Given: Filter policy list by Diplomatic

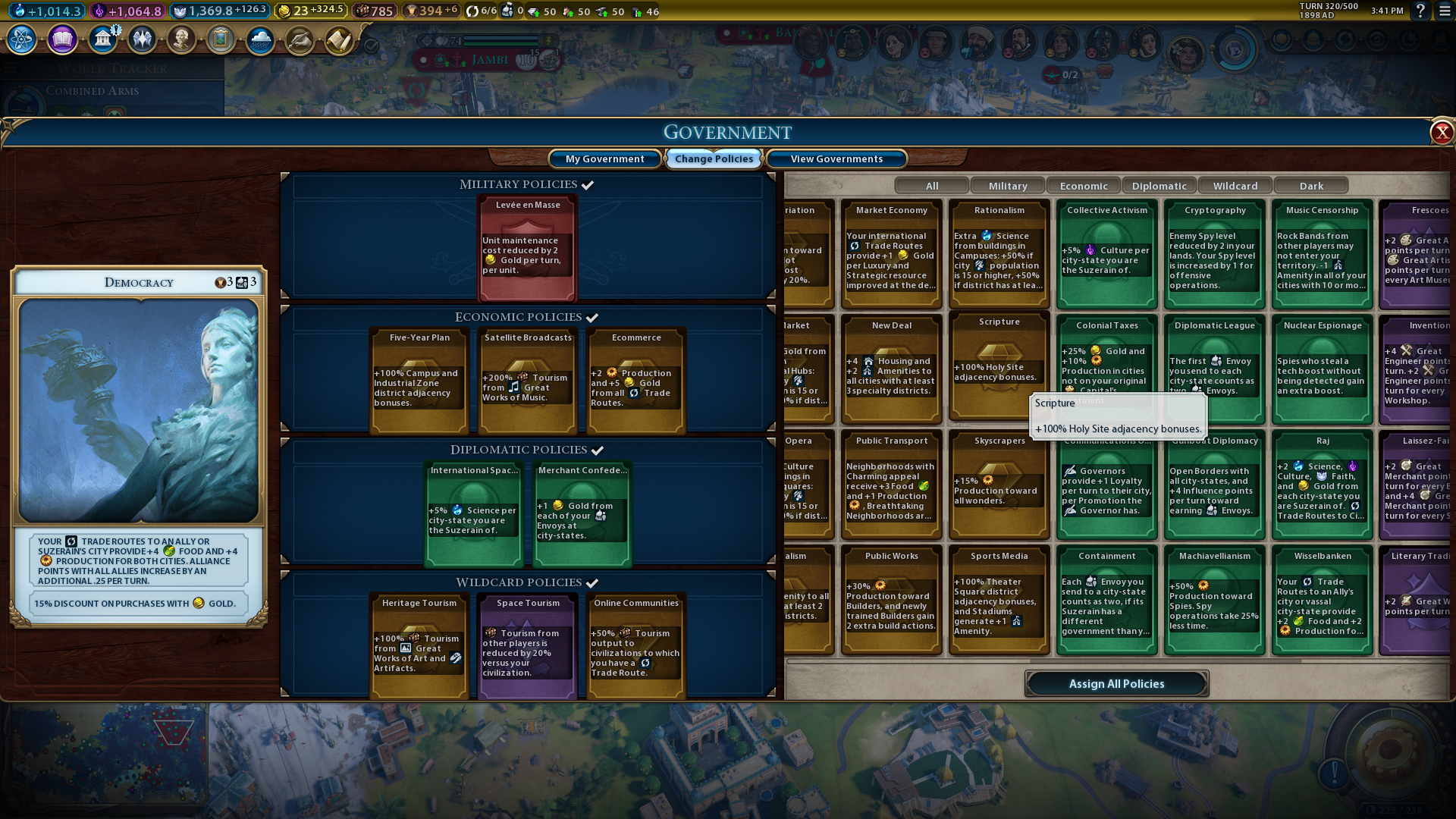Looking at the screenshot, I should point(1159,186).
